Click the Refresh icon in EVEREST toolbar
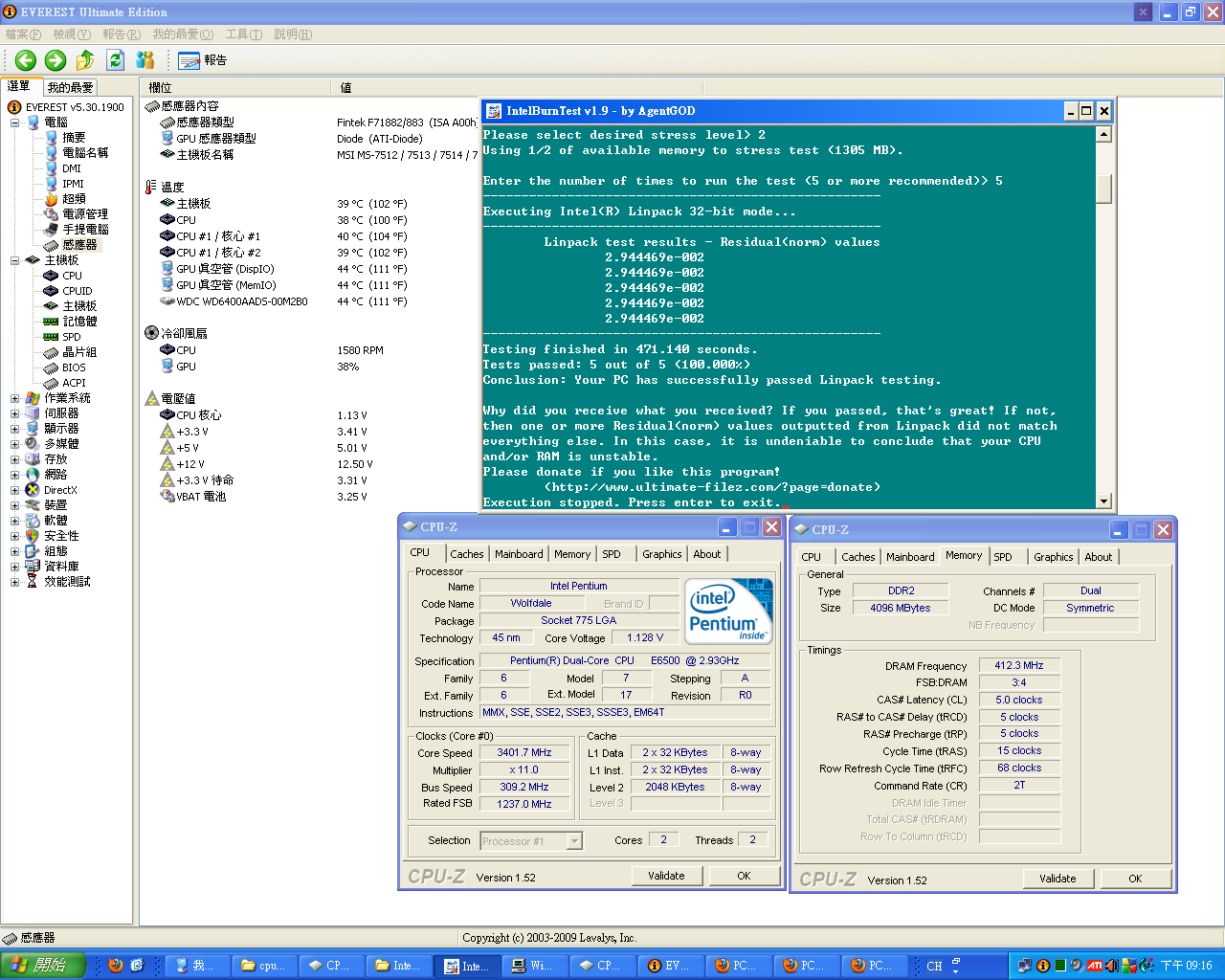Screen dimensions: 1225x980 click(x=115, y=60)
